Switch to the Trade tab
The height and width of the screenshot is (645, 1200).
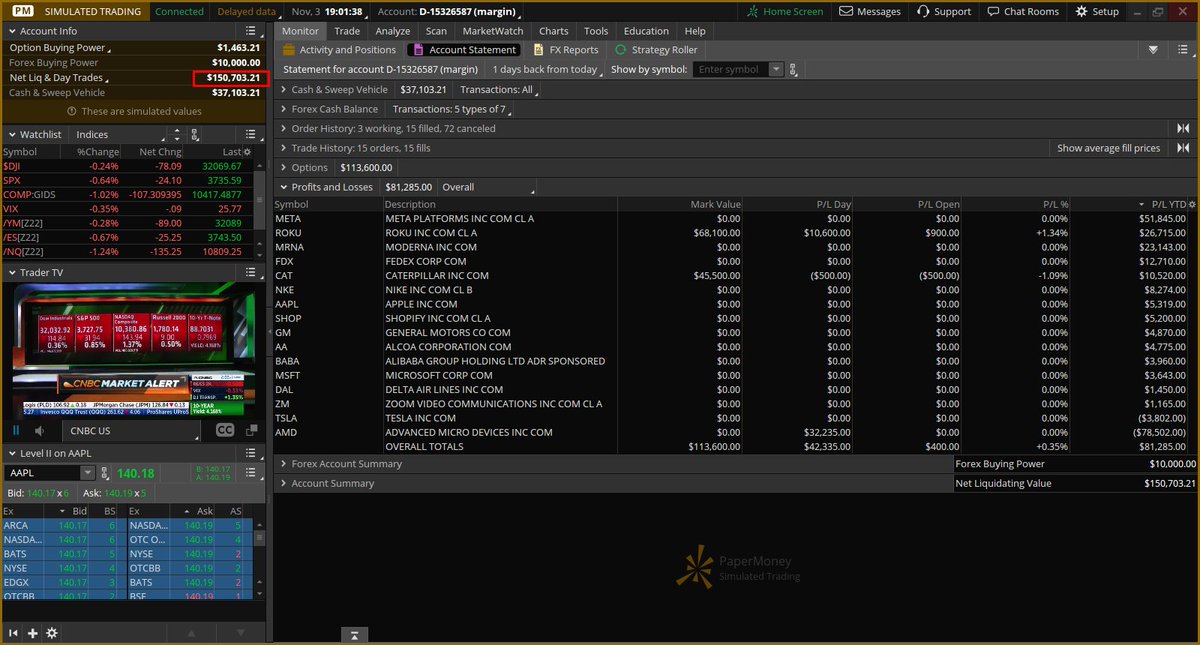click(347, 31)
